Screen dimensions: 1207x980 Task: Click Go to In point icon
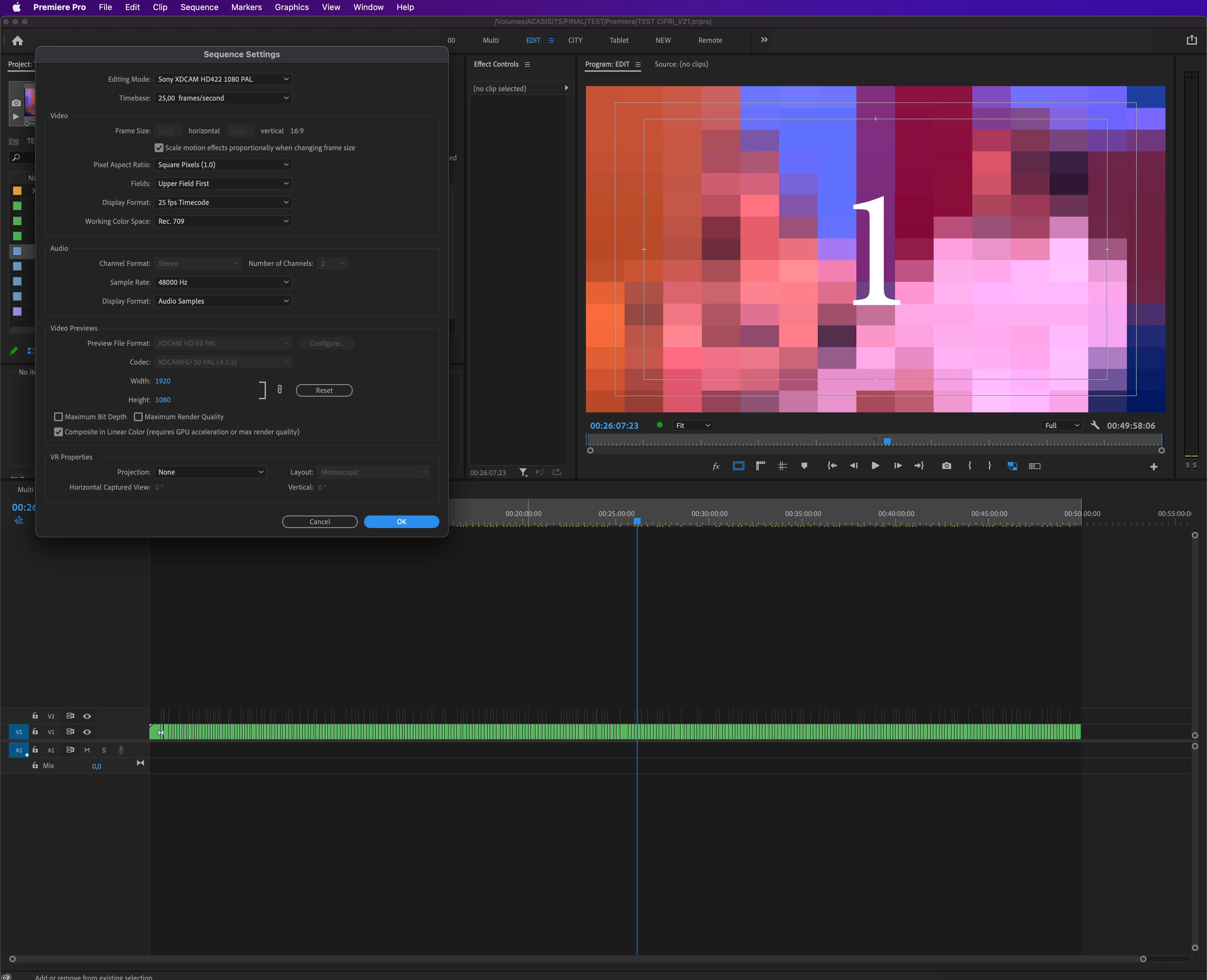832,466
